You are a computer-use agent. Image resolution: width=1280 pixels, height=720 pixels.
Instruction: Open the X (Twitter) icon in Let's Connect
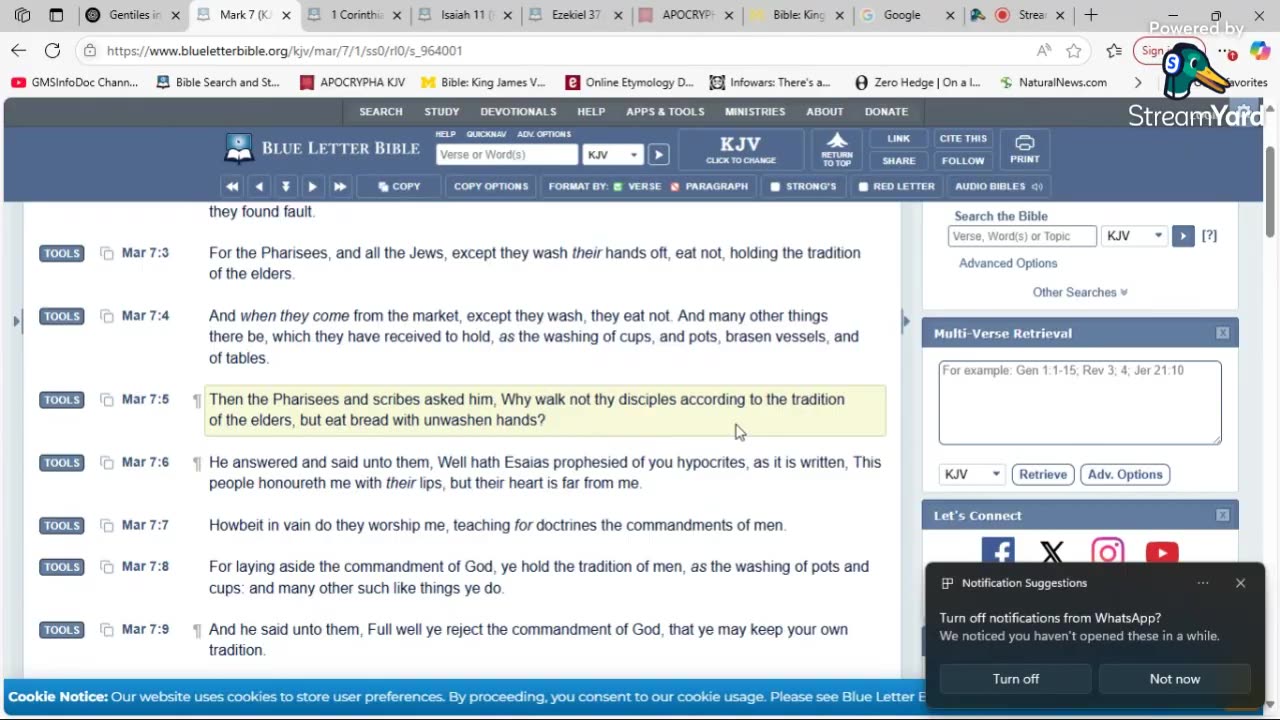1052,552
